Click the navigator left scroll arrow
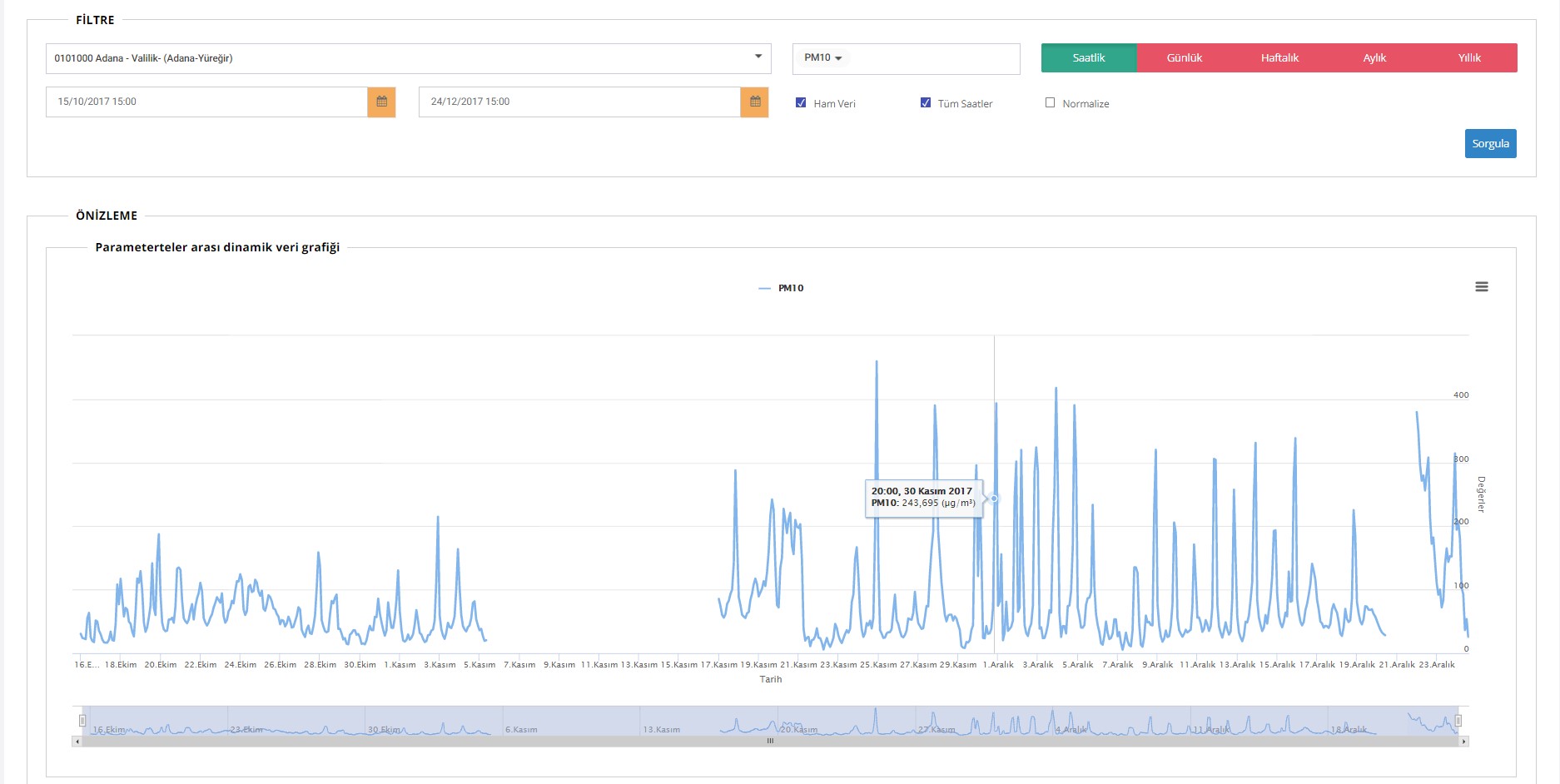Screen dimensions: 1560x784 point(77,741)
